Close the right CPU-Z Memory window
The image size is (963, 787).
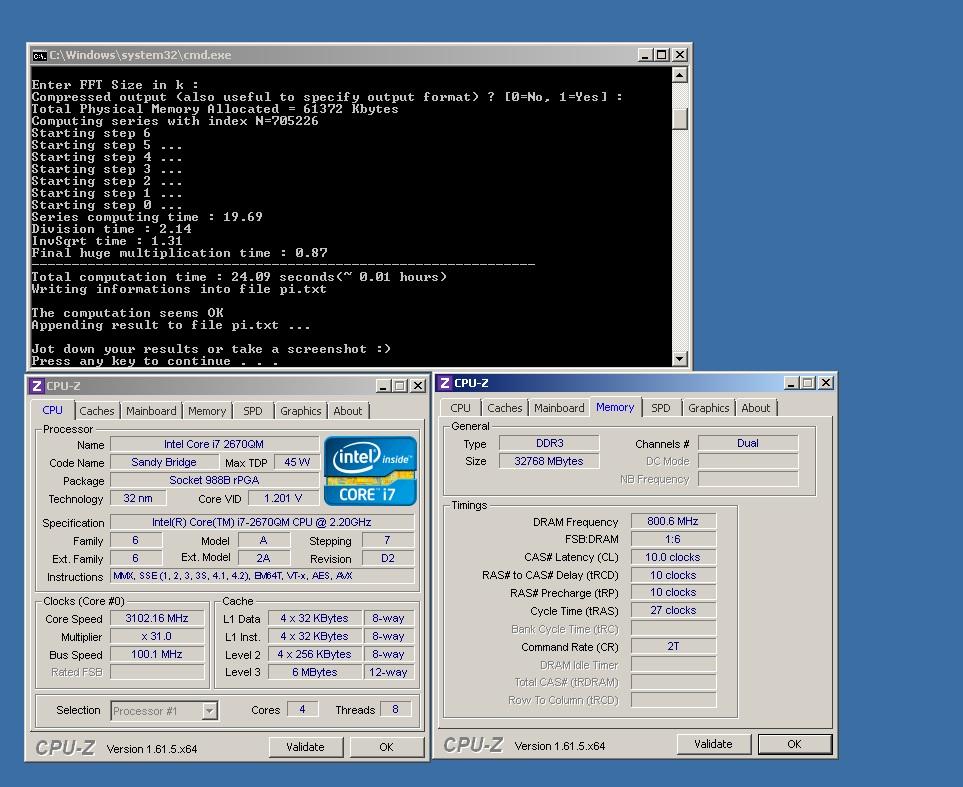pos(826,383)
